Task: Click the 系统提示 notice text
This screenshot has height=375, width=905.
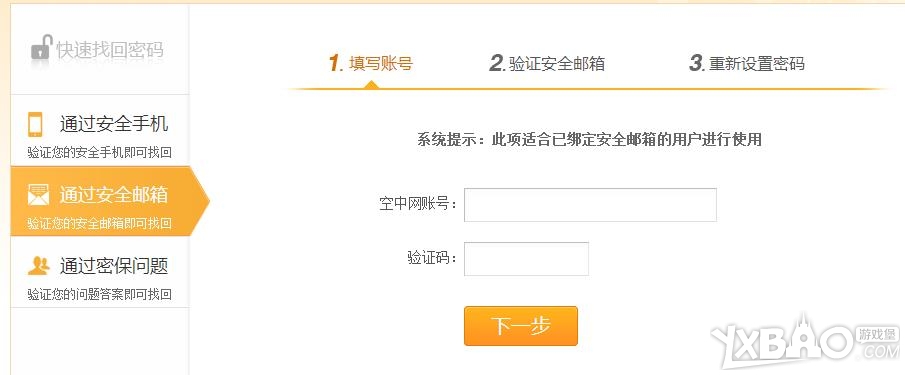Action: point(589,139)
